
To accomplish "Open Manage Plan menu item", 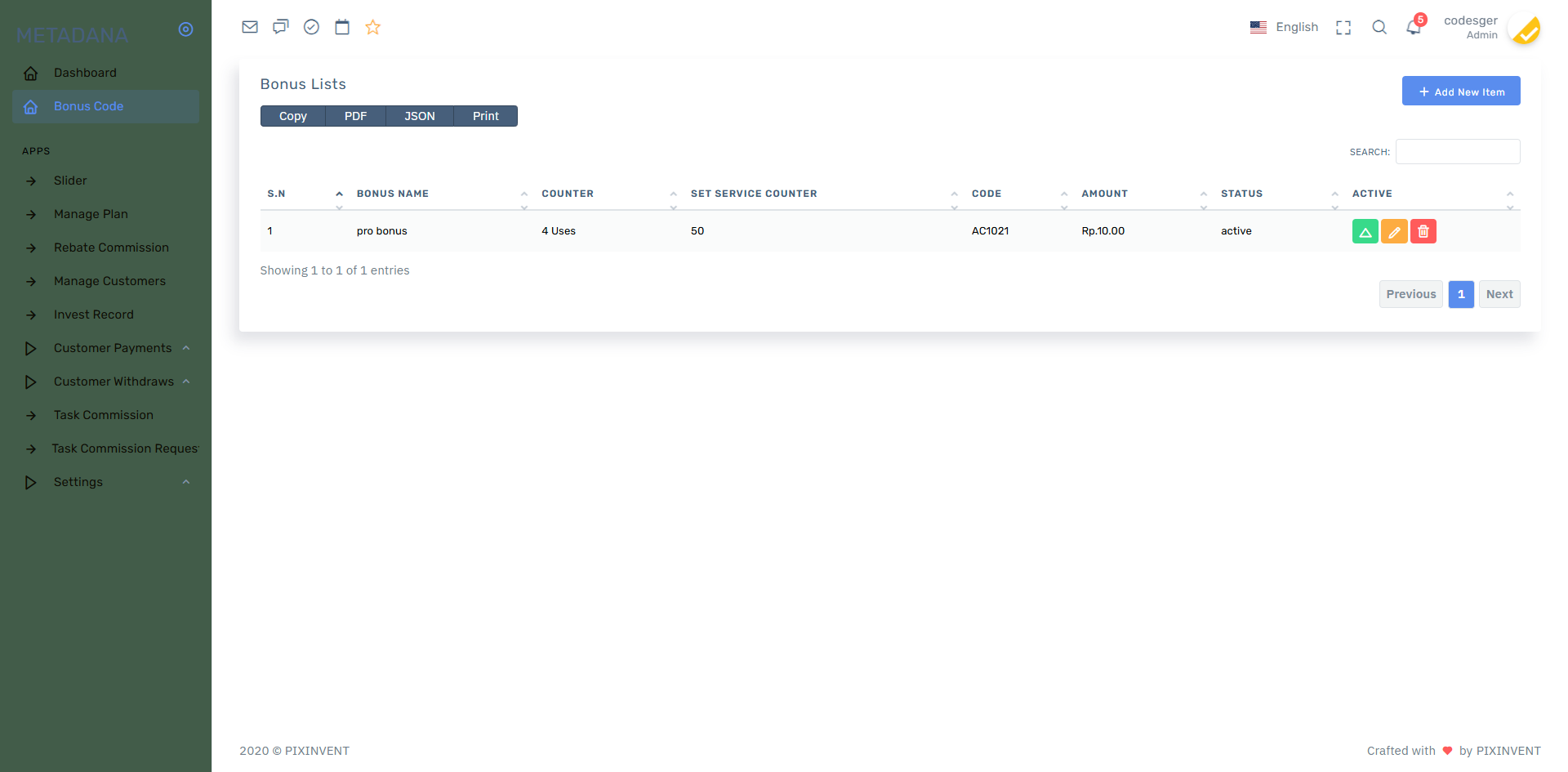I will tap(105, 214).
